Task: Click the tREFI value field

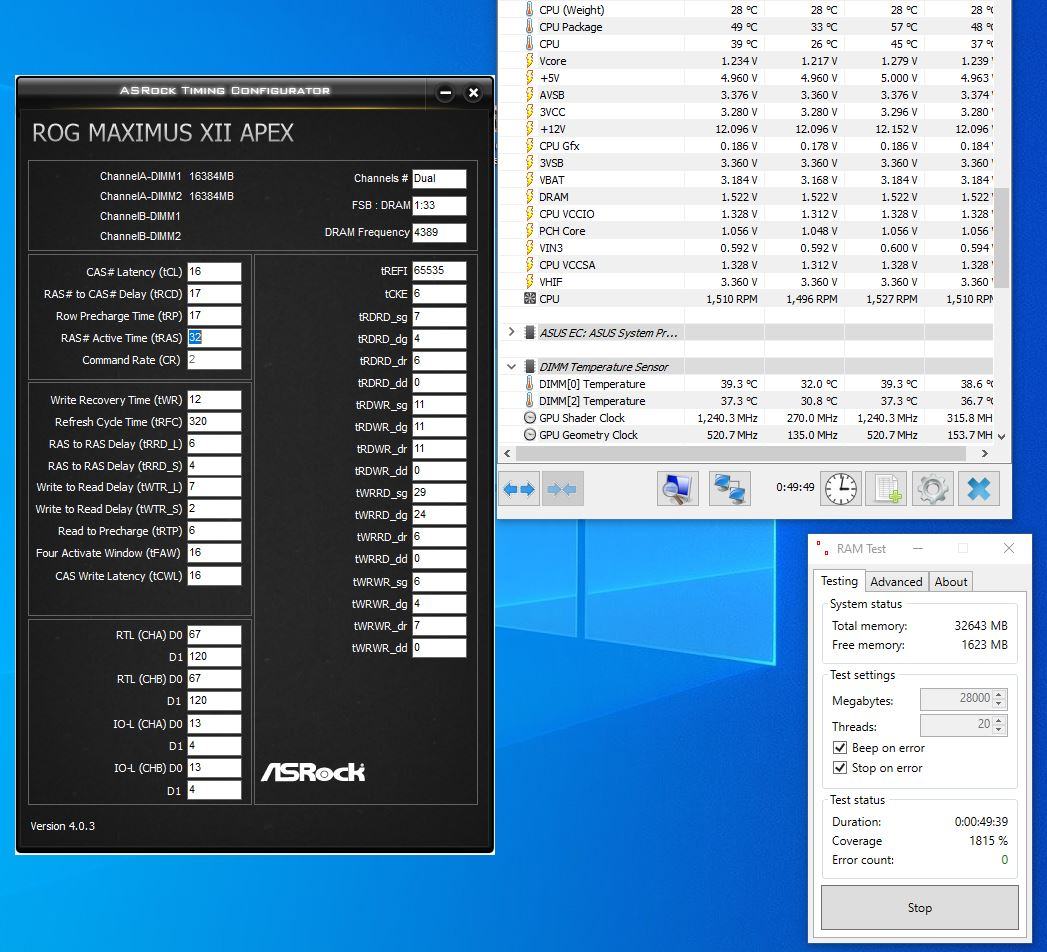Action: pyautogui.click(x=439, y=271)
